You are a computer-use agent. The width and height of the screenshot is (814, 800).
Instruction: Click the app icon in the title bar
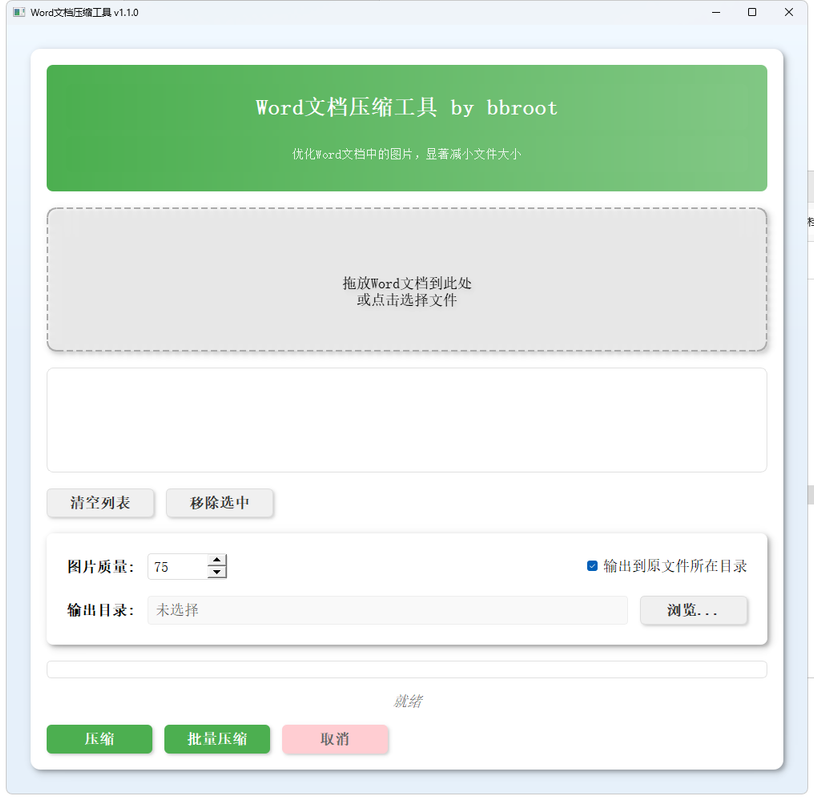pos(19,12)
